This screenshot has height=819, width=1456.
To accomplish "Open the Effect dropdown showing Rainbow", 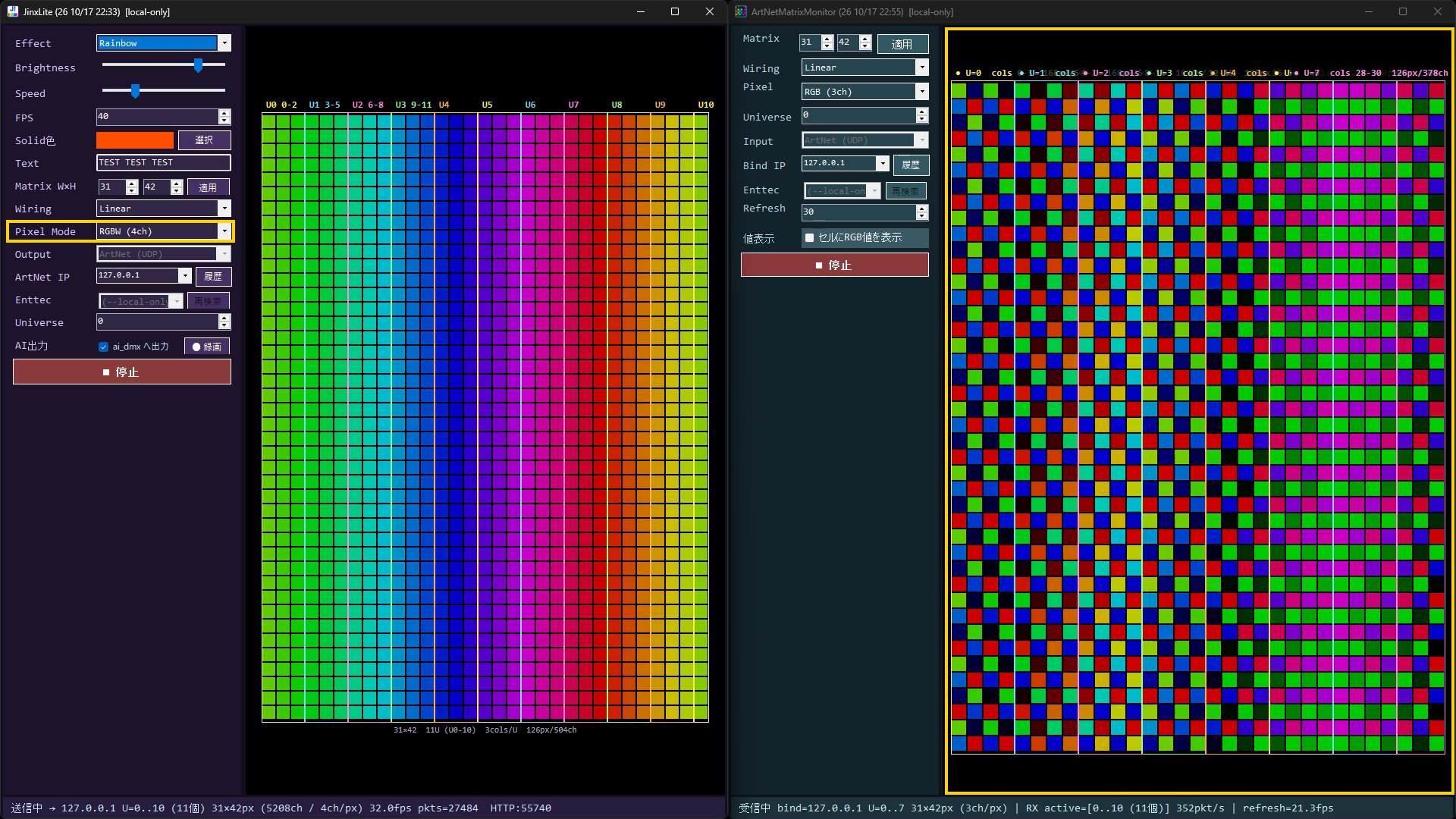I will point(163,43).
